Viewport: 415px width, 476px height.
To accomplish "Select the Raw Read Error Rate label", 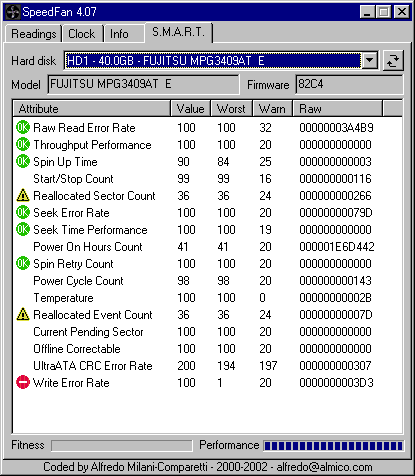I will point(84,128).
